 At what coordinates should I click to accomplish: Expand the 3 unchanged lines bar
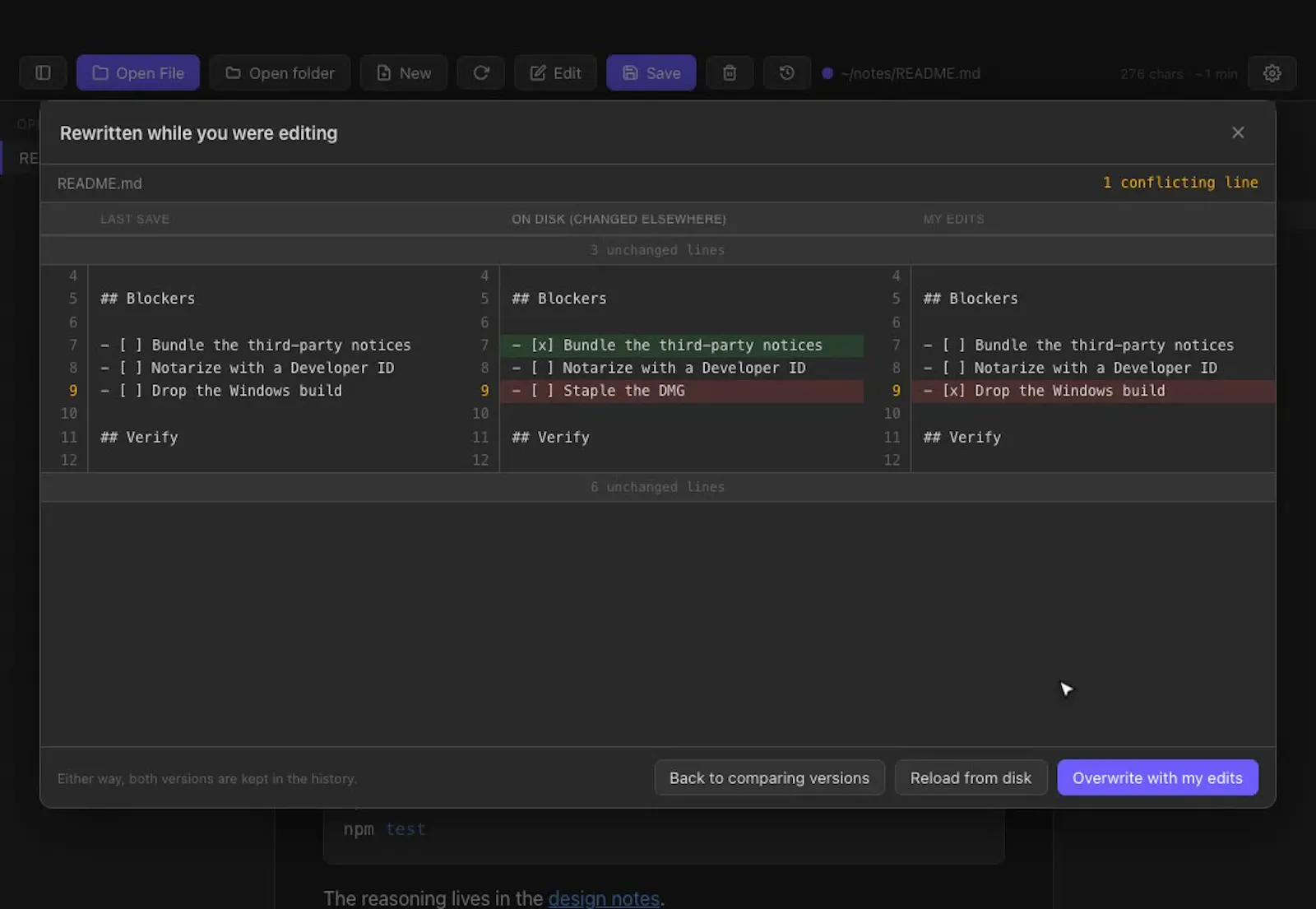(x=658, y=250)
